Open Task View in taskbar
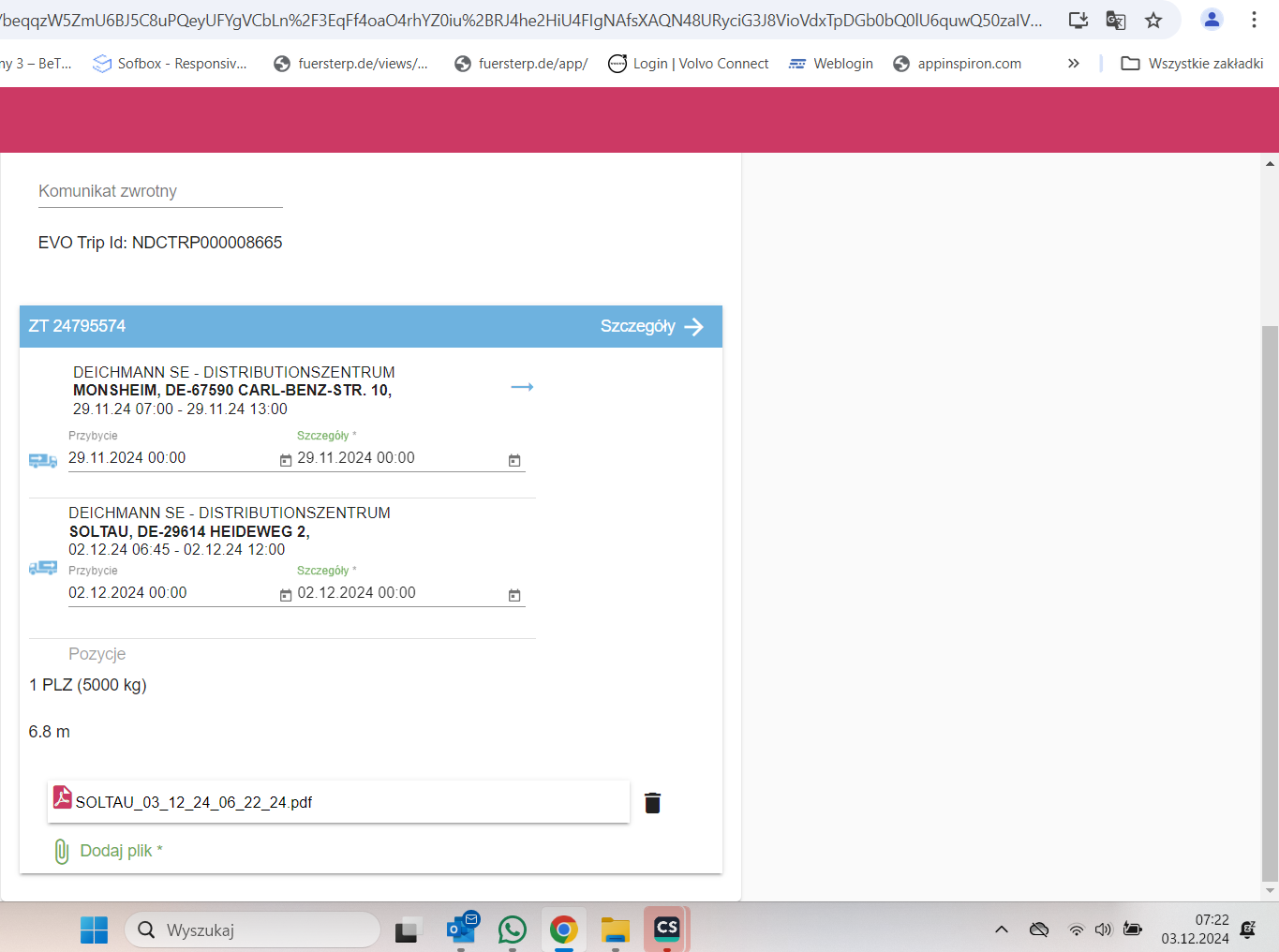 [x=406, y=930]
